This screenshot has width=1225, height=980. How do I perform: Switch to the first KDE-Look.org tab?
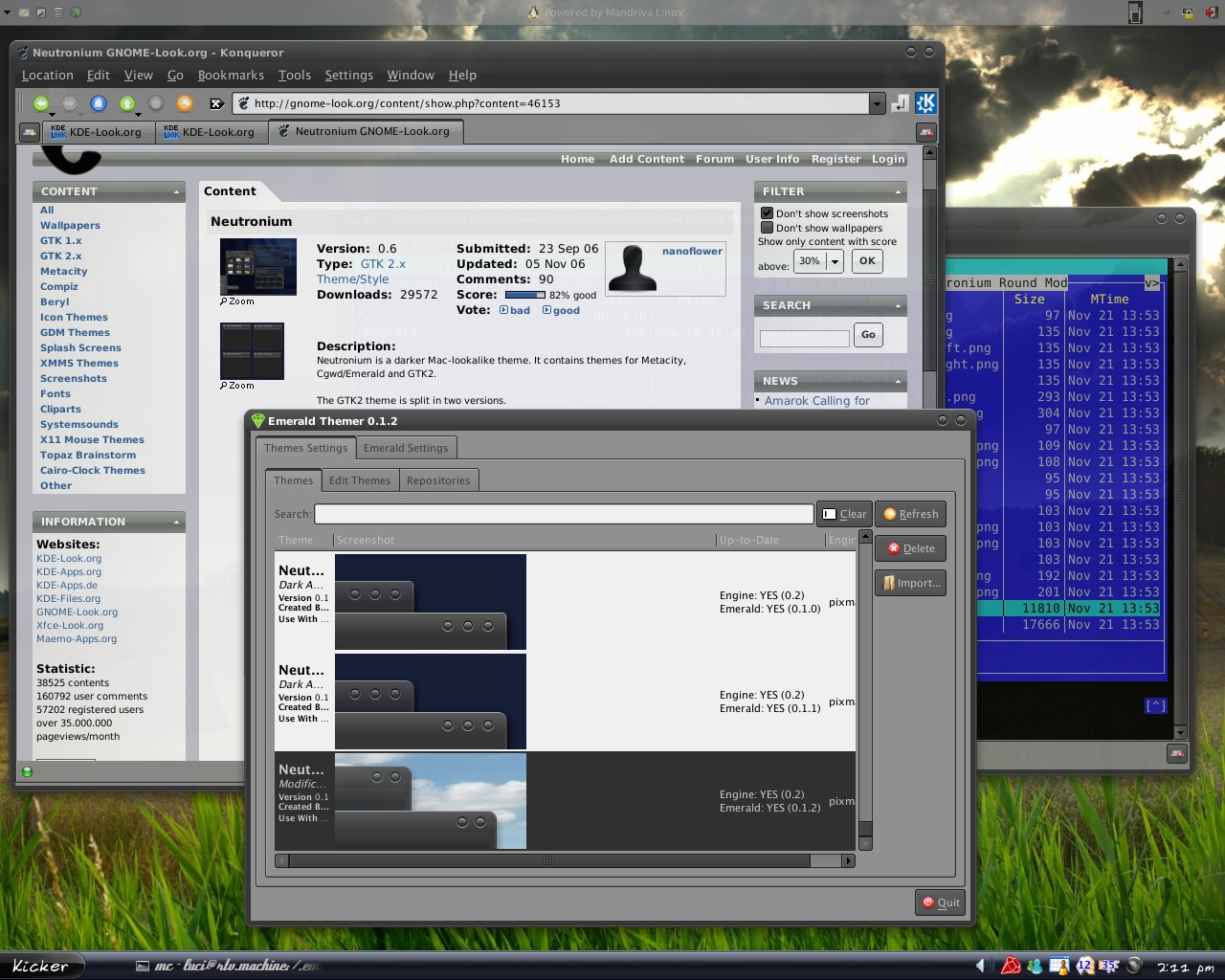98,132
